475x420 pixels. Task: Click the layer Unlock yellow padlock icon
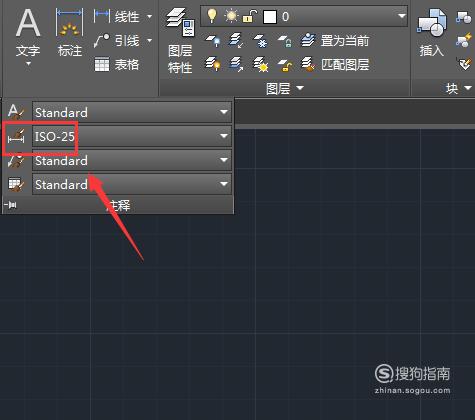[285, 65]
